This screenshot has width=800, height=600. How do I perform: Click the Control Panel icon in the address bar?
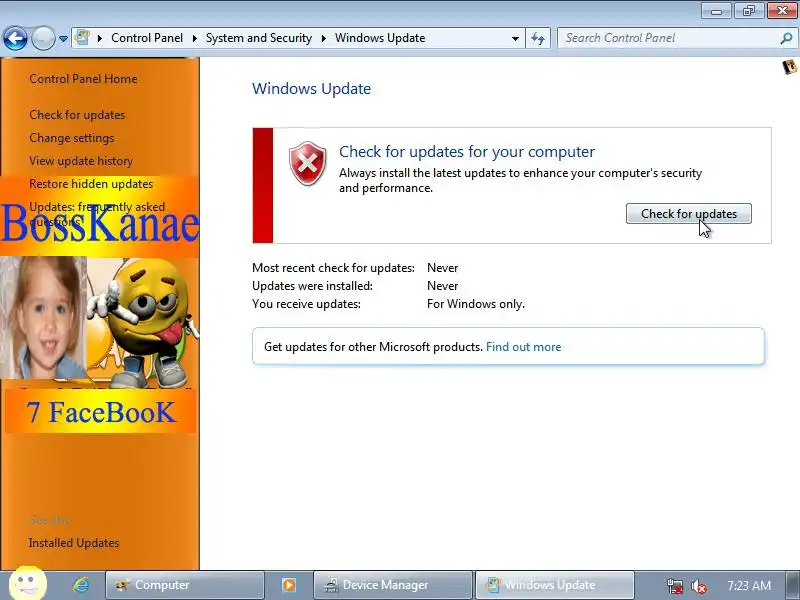click(82, 38)
